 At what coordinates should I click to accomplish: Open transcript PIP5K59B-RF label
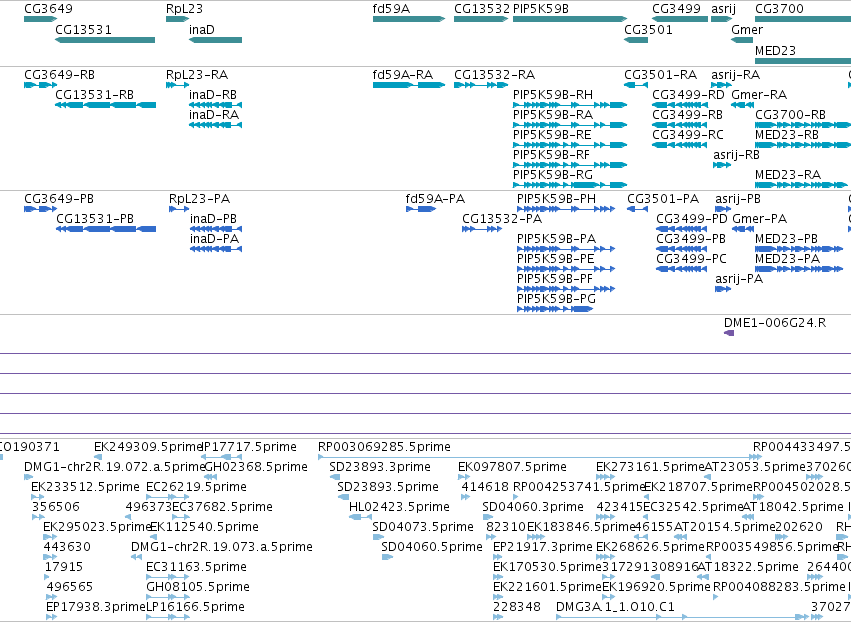pyautogui.click(x=551, y=155)
